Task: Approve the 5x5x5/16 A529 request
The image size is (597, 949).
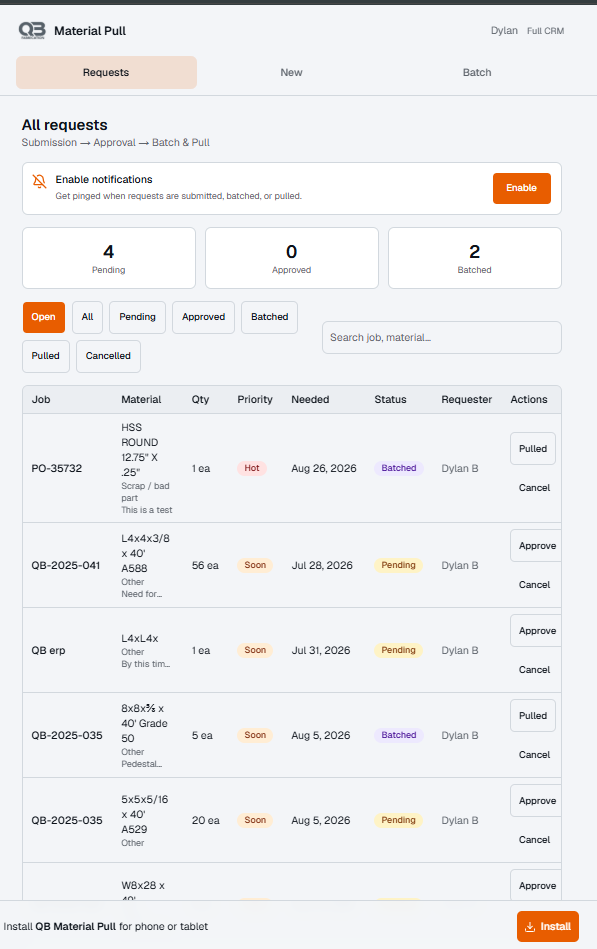Action: click(536, 801)
